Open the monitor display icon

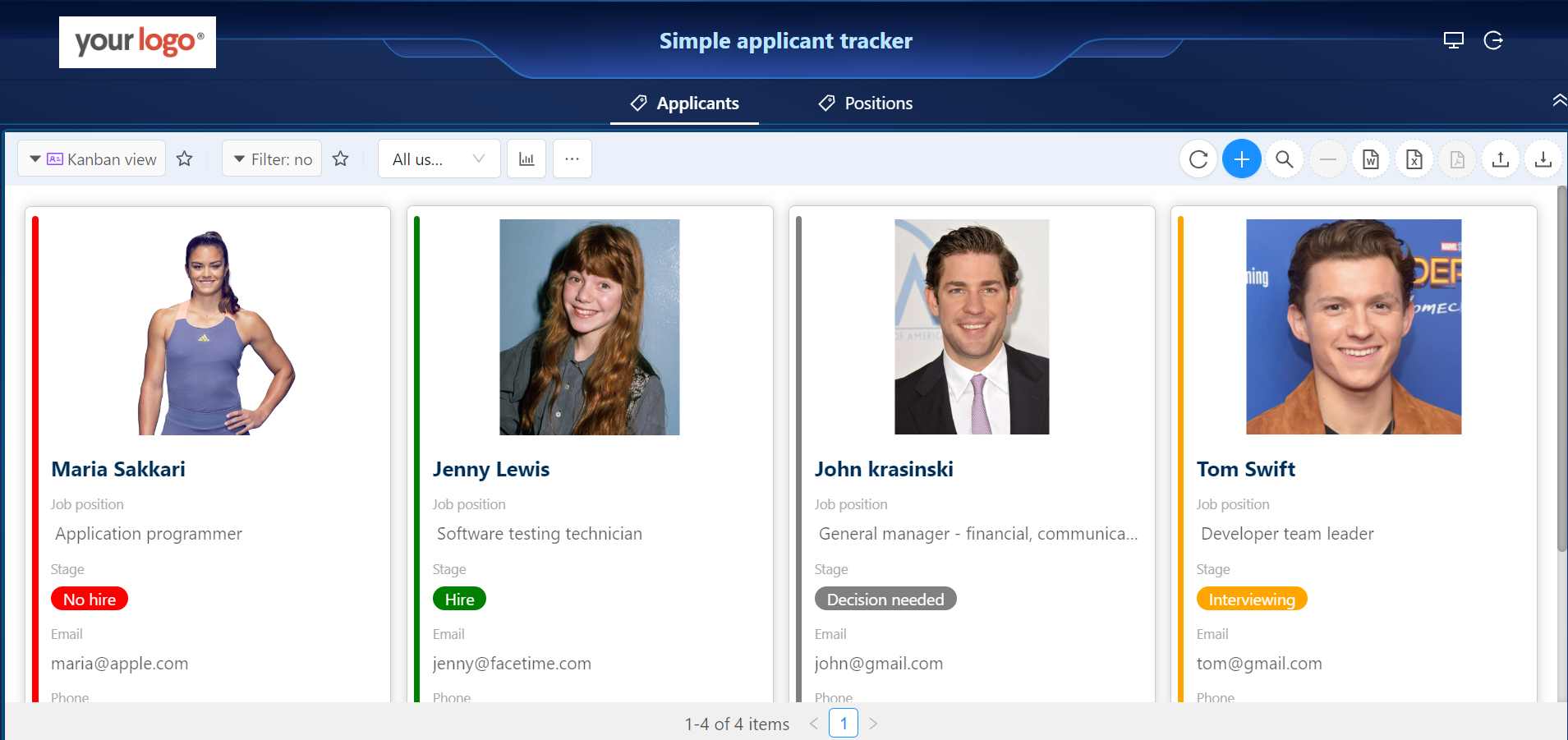pos(1454,40)
